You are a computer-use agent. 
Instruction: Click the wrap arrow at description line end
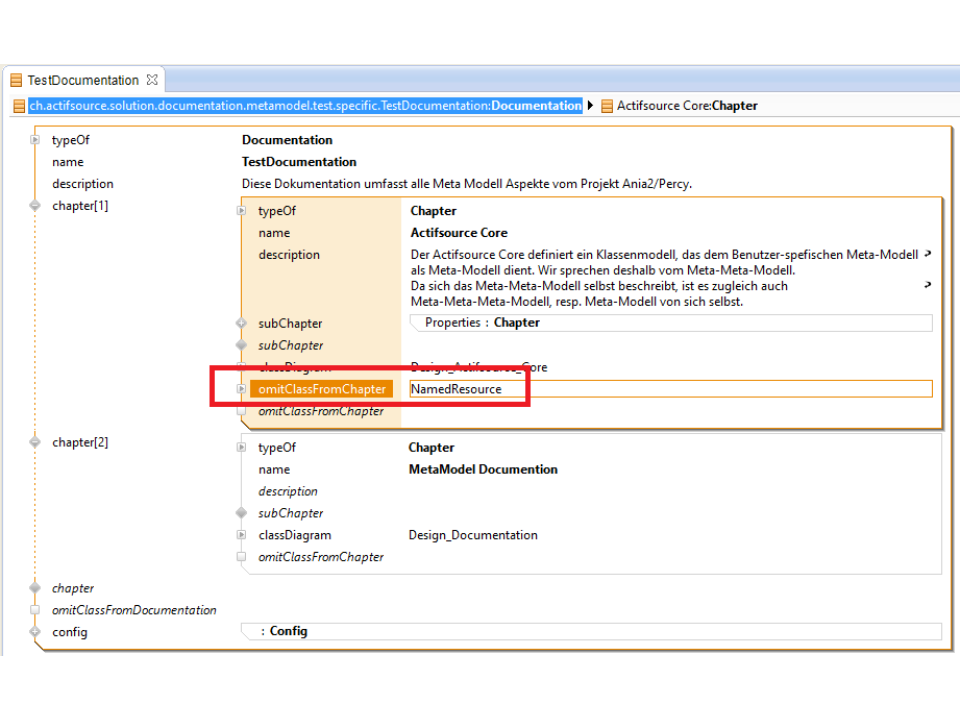point(927,255)
